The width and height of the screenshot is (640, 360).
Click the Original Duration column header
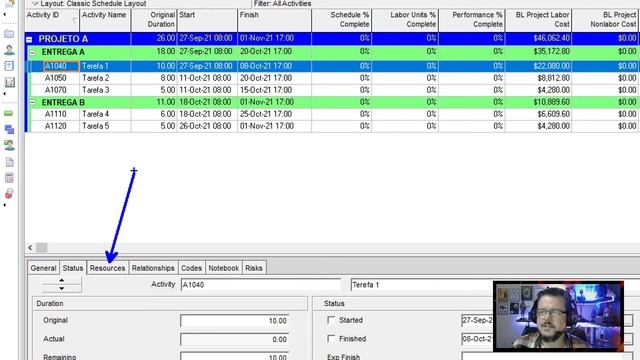tap(154, 20)
